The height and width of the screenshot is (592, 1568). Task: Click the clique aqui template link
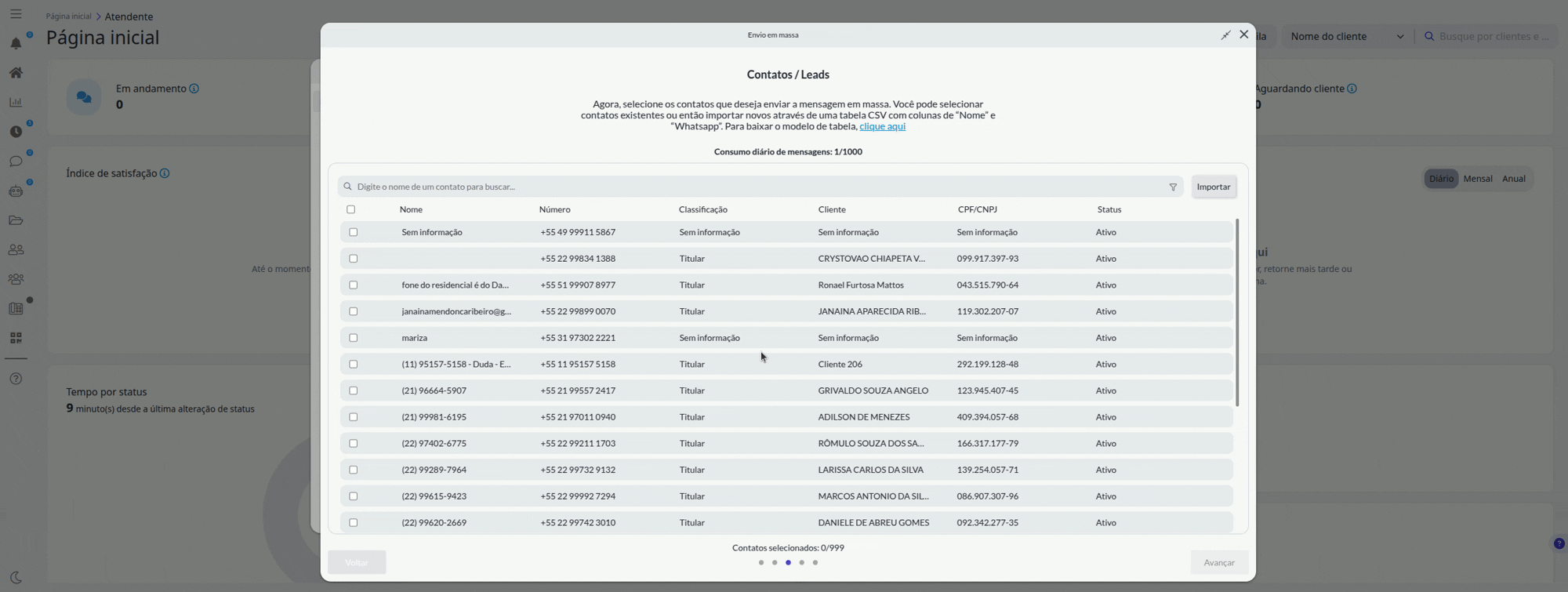[x=882, y=126]
